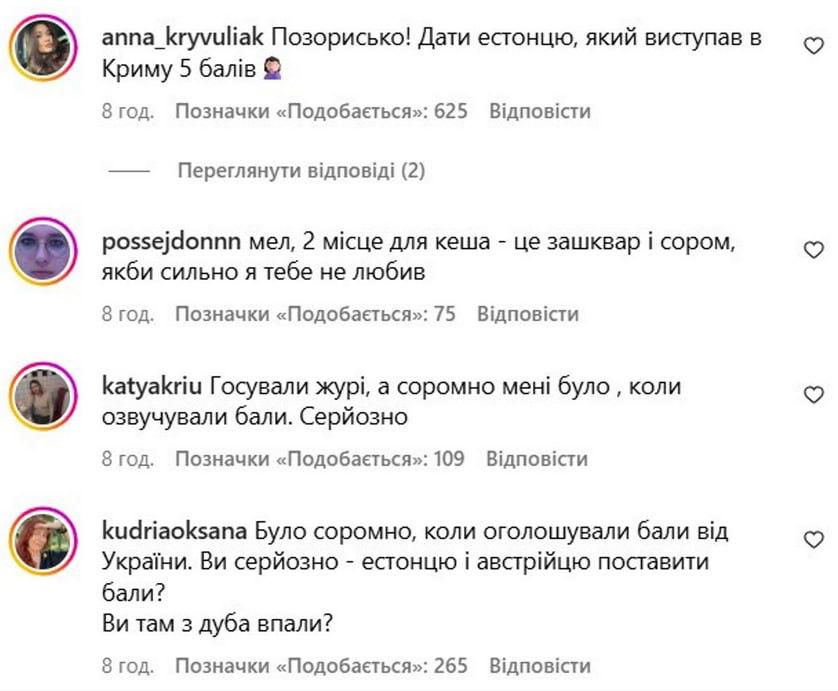Open anna_kryvuliak username link
Viewport: 838px width, 691px height.
[x=183, y=39]
